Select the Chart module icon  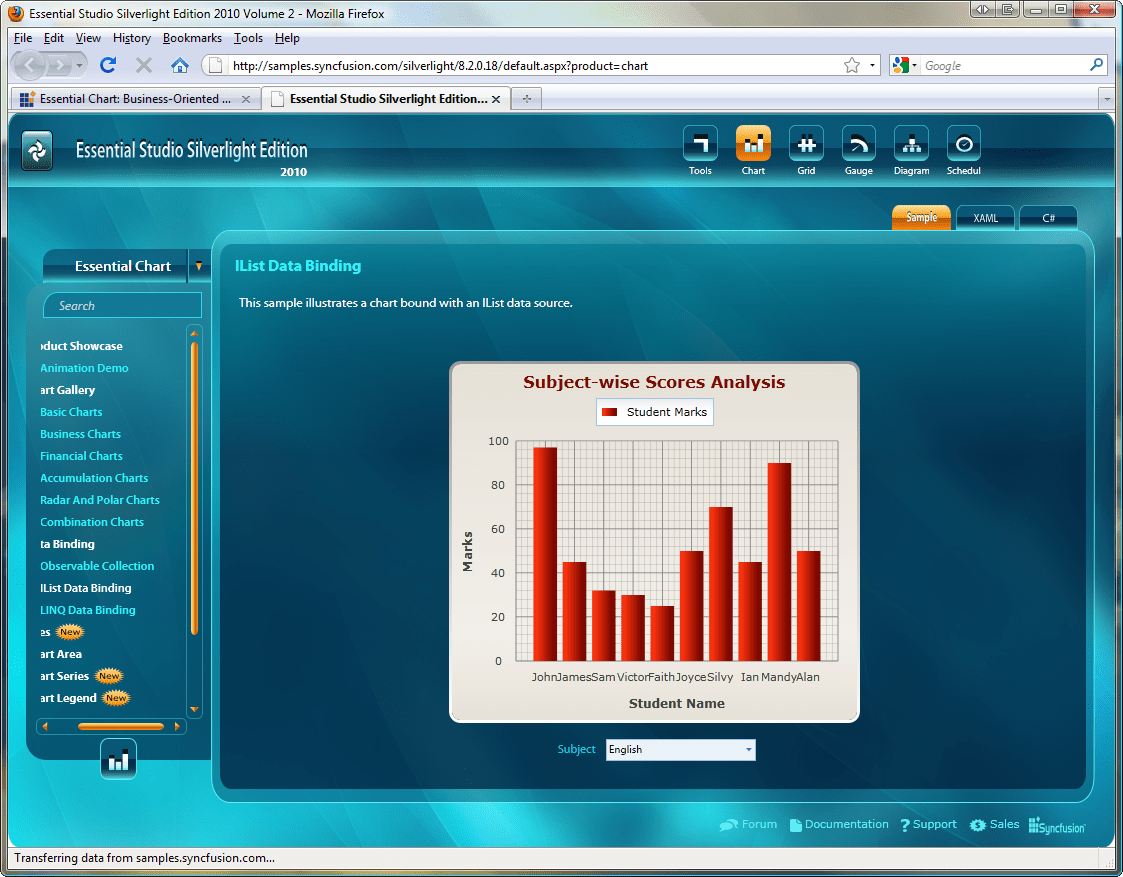pos(753,144)
